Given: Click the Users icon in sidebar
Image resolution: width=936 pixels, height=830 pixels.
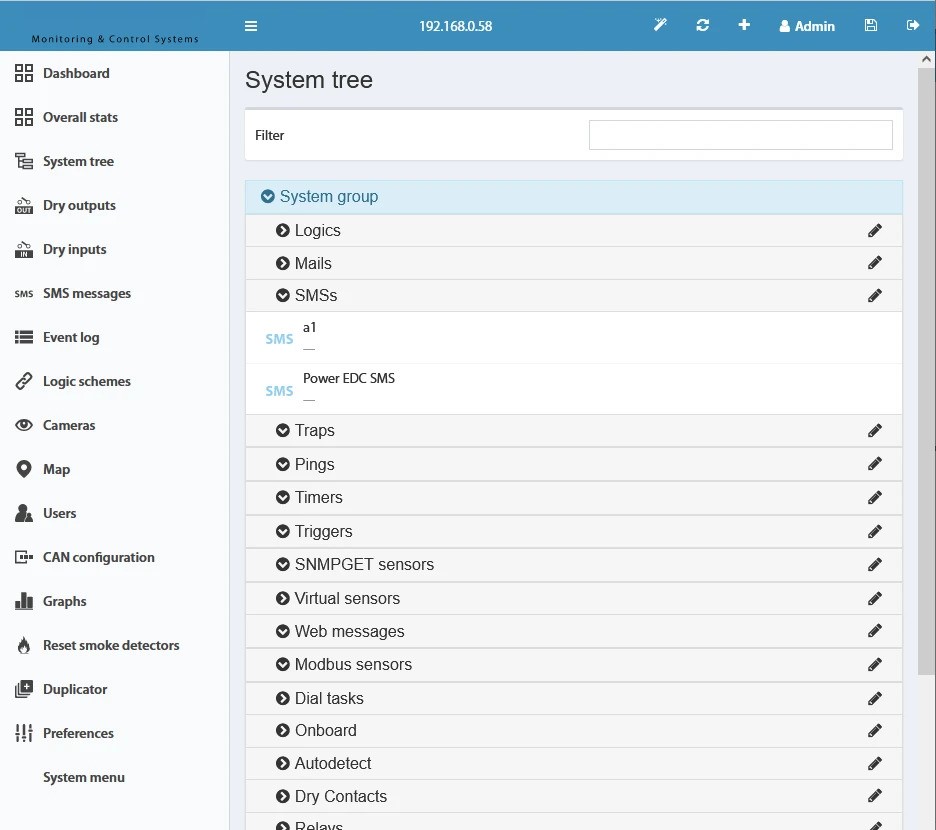Looking at the screenshot, I should (x=24, y=513).
